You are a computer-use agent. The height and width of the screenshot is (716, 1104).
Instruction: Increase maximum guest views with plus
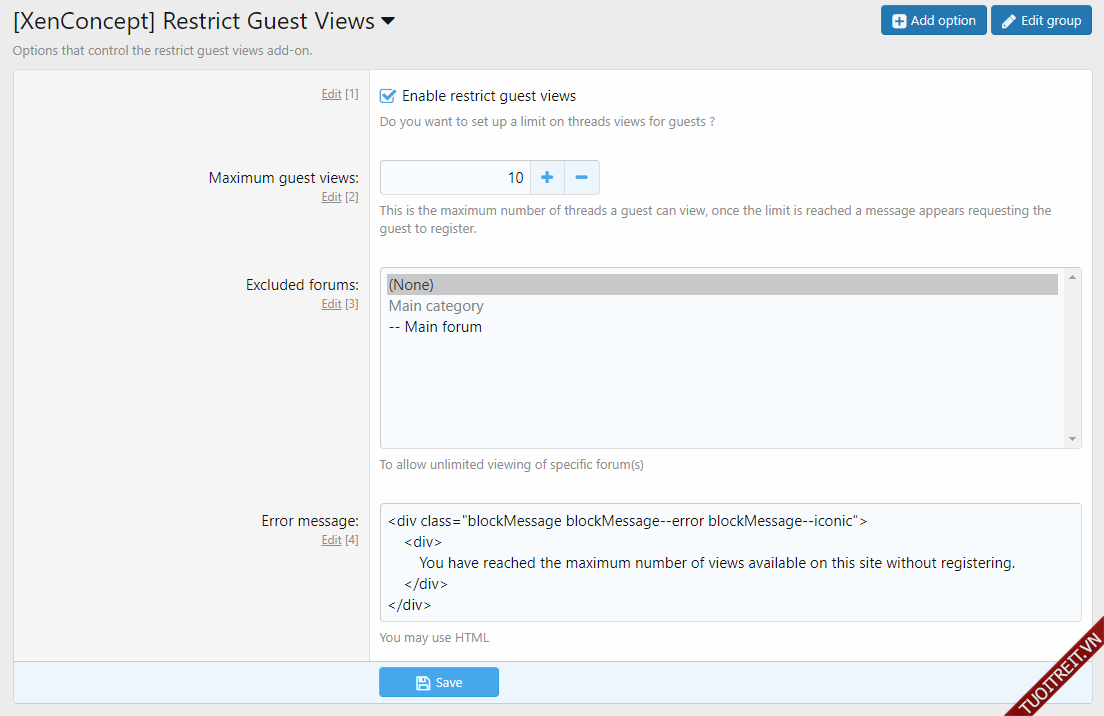(x=547, y=178)
